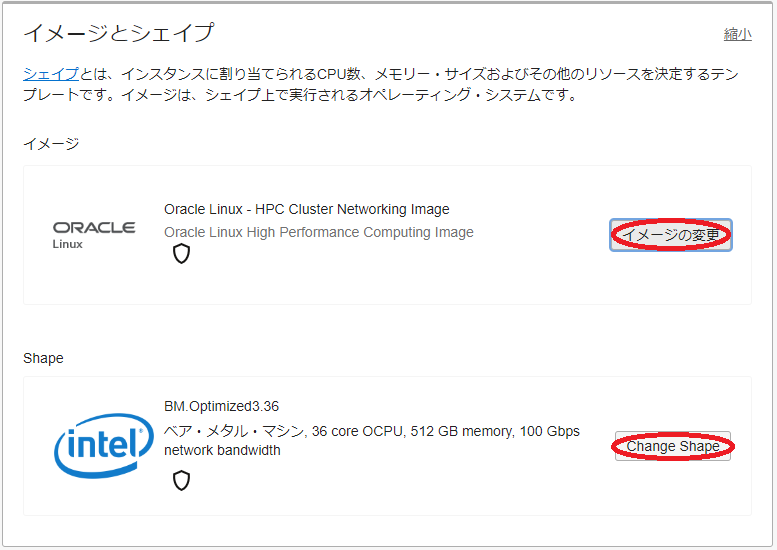Click the "Linux" text beneath the Oracle wordmark
The image size is (777, 550).
68,244
